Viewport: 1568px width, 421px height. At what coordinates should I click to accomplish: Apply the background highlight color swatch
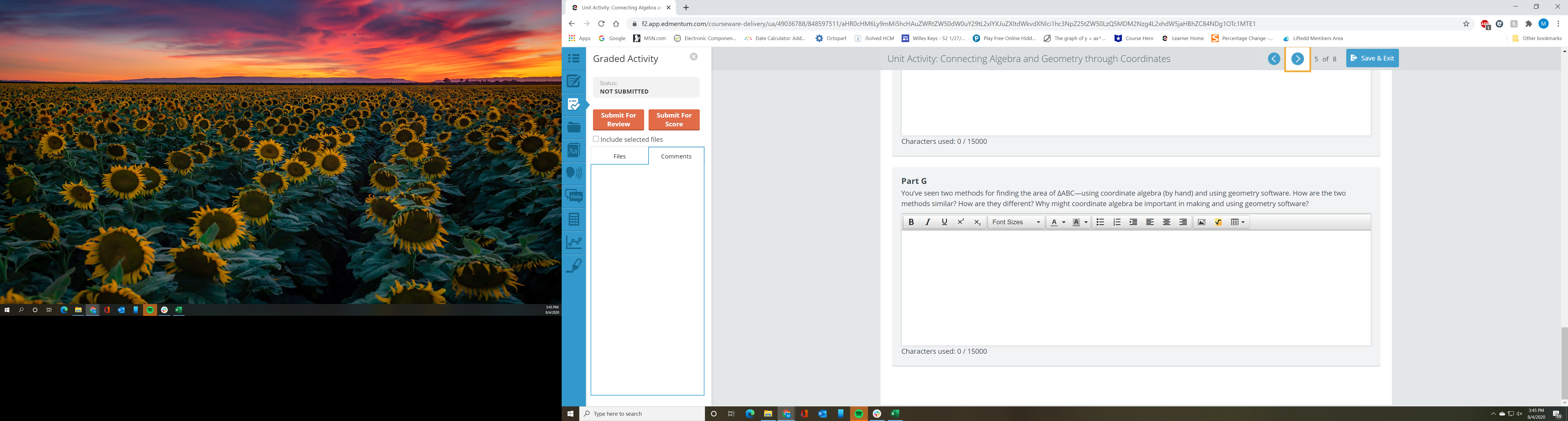(1076, 222)
